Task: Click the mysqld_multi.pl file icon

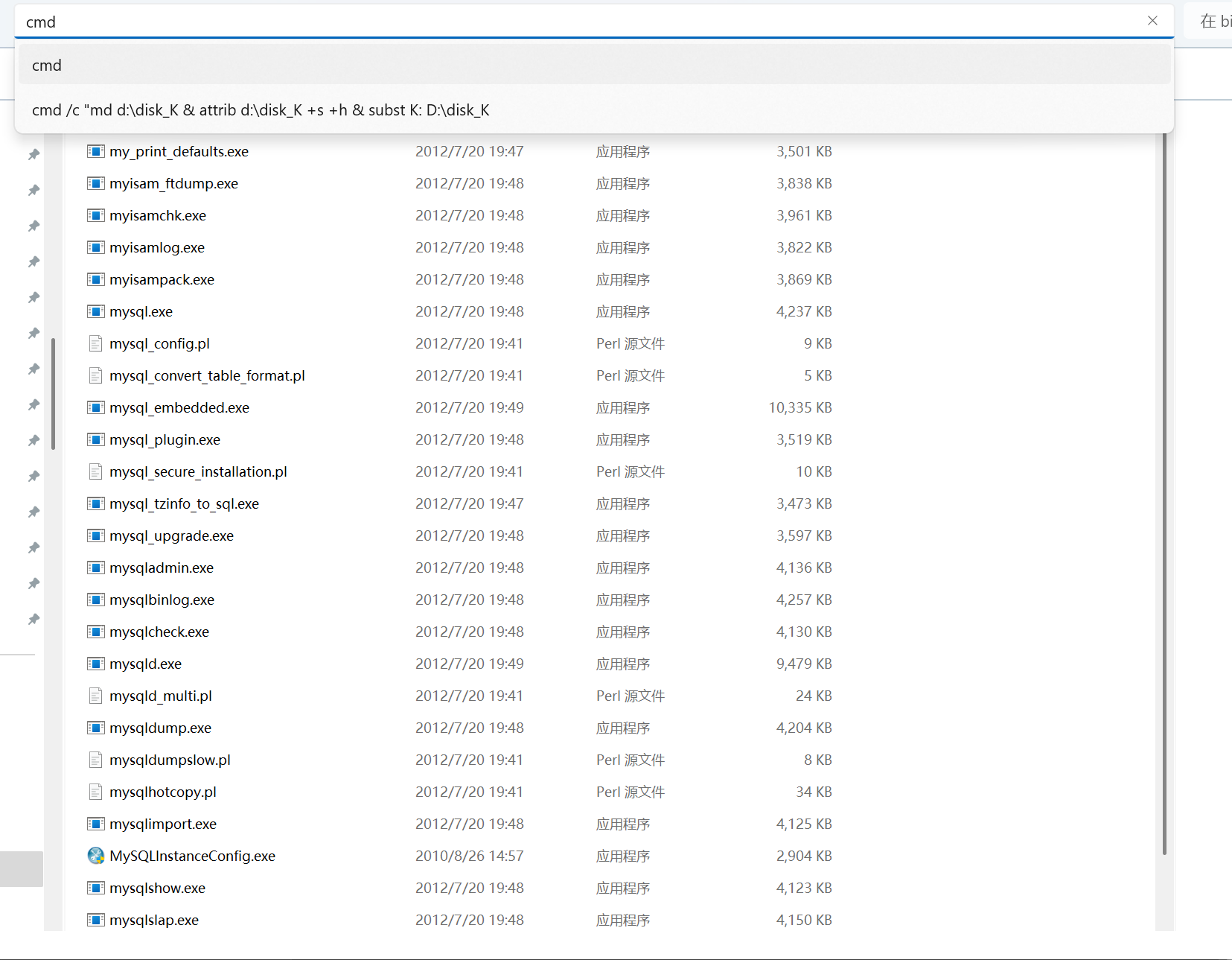Action: tap(95, 696)
